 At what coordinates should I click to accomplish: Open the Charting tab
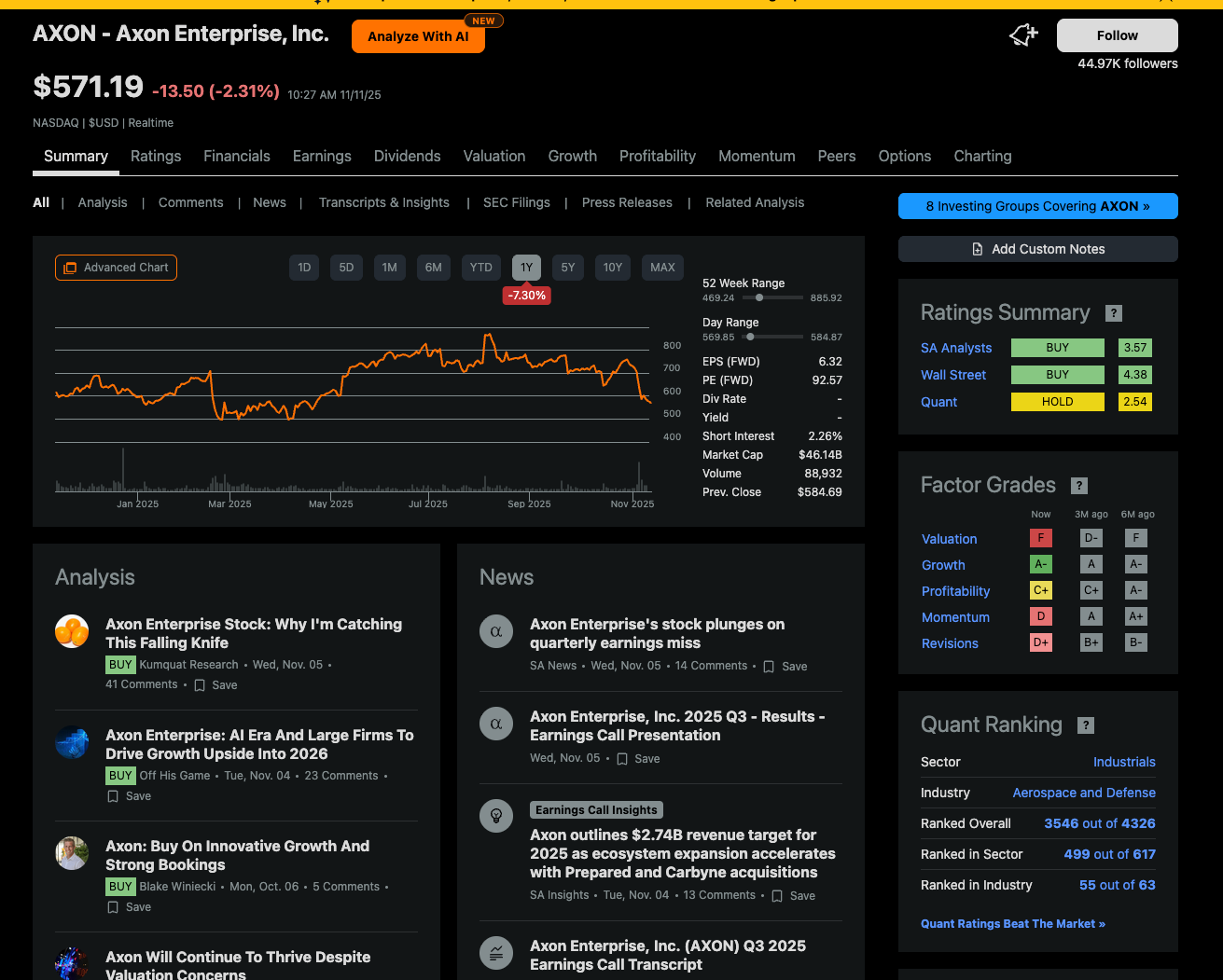point(982,157)
